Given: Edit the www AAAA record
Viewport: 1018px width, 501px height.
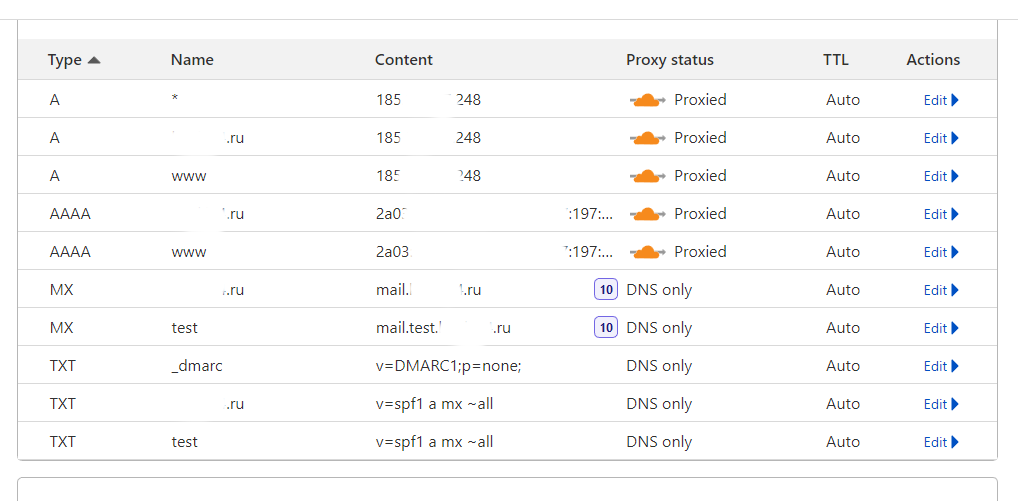Looking at the screenshot, I should point(941,252).
